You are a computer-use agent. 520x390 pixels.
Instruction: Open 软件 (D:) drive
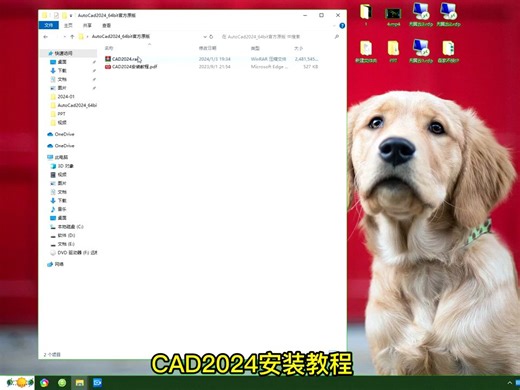point(66,235)
